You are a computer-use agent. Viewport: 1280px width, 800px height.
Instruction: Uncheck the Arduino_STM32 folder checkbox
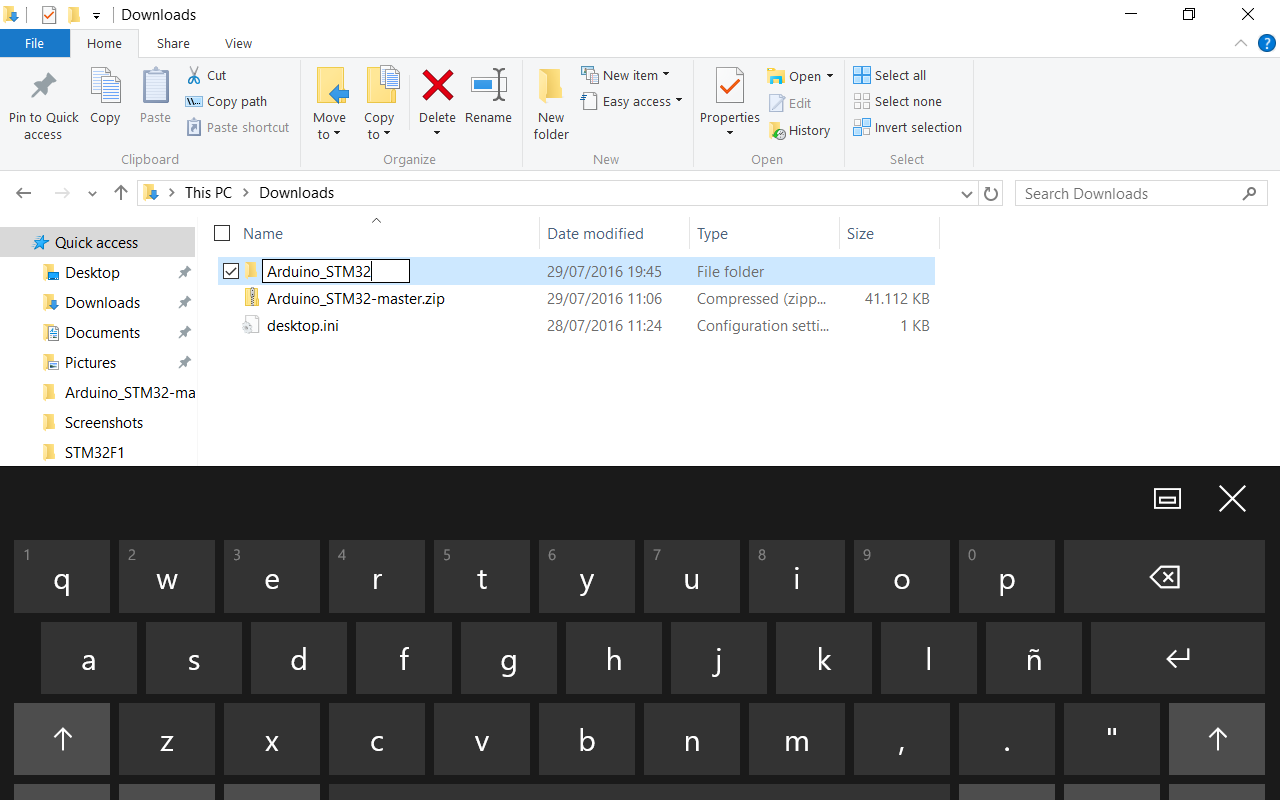(x=231, y=271)
